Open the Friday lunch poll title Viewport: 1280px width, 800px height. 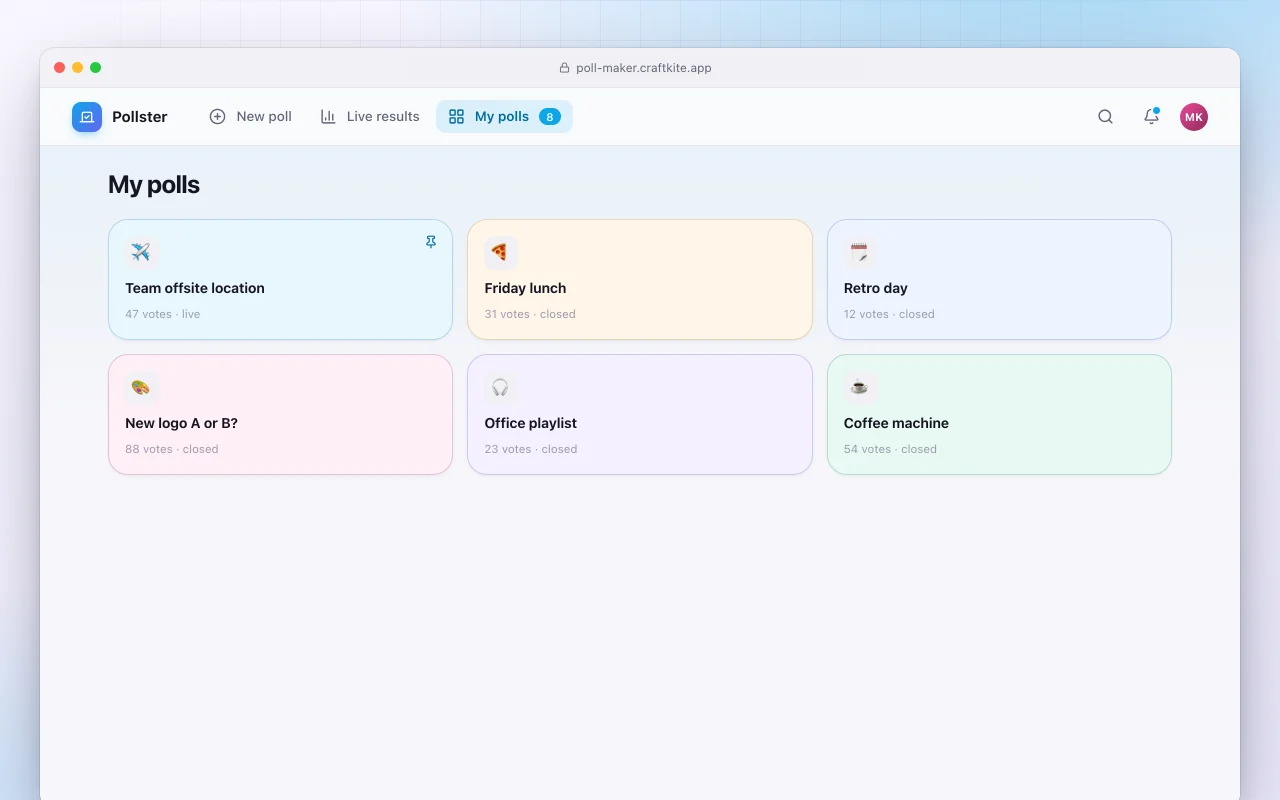pos(525,288)
